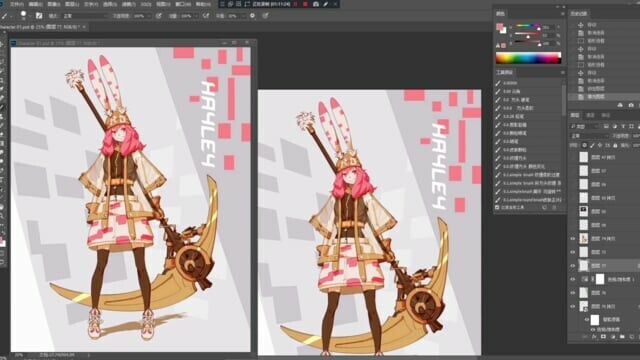
Task: Click the foreground pink swatch in Color panel
Action: (x=499, y=27)
